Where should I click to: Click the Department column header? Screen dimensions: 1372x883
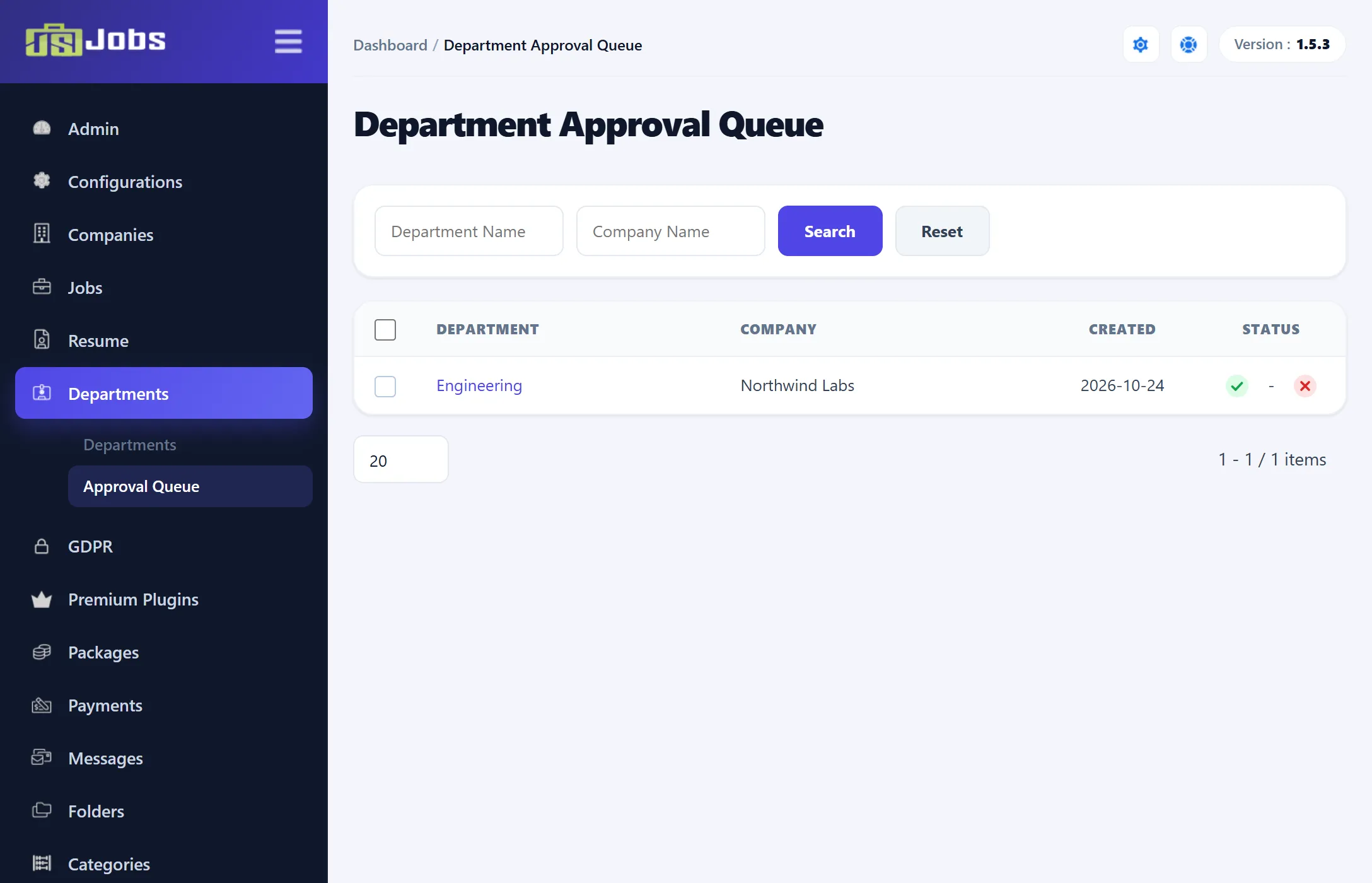(487, 329)
